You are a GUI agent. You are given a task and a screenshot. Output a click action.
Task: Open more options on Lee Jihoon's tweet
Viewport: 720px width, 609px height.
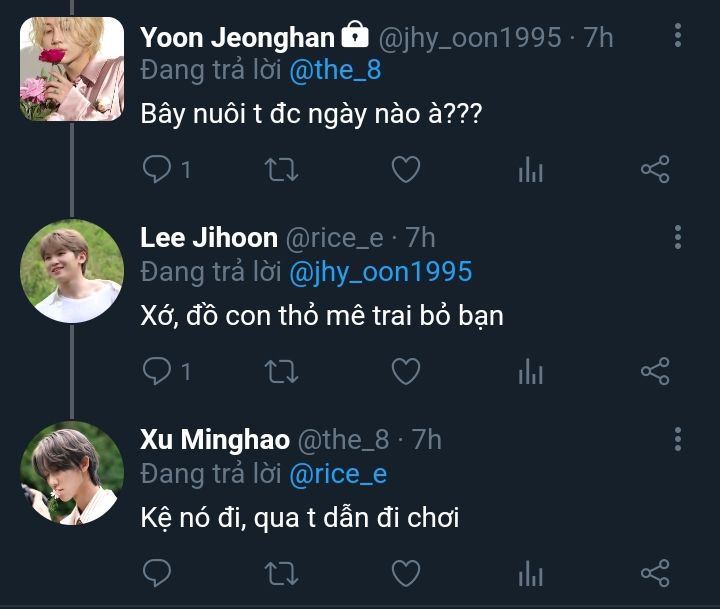678,237
